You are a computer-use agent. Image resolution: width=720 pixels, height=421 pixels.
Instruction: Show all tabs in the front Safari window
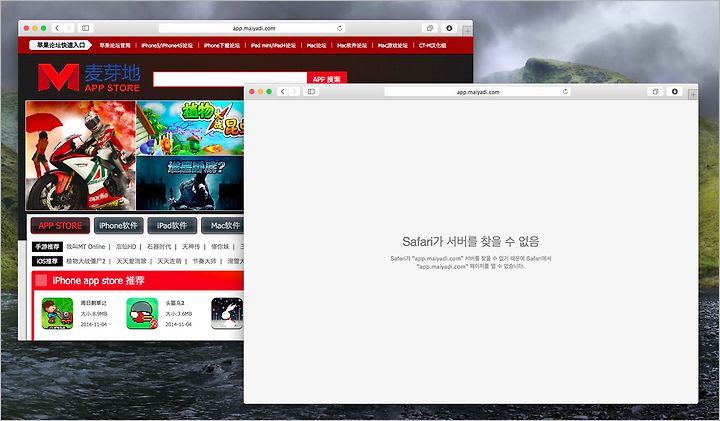tap(655, 91)
